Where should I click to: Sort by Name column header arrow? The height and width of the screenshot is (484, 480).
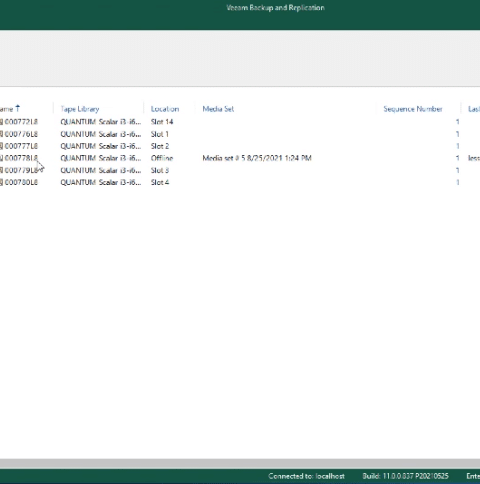click(x=18, y=108)
